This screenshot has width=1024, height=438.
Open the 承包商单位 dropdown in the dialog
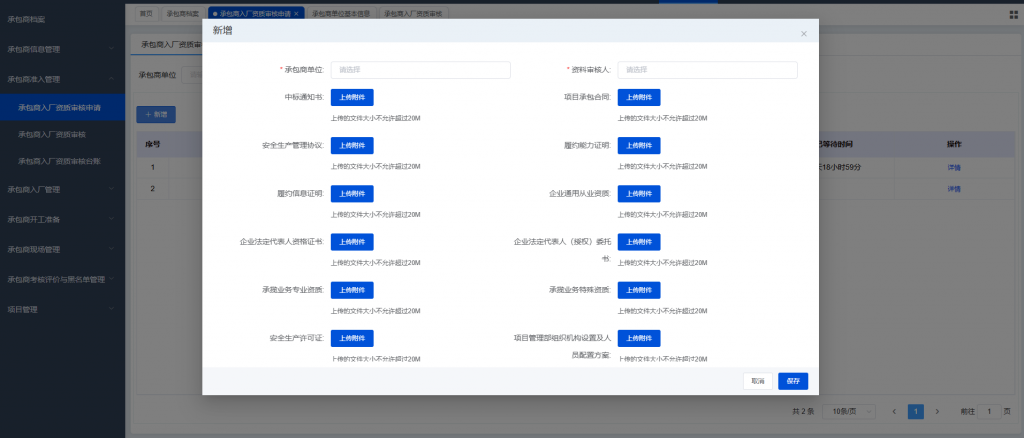coord(420,70)
